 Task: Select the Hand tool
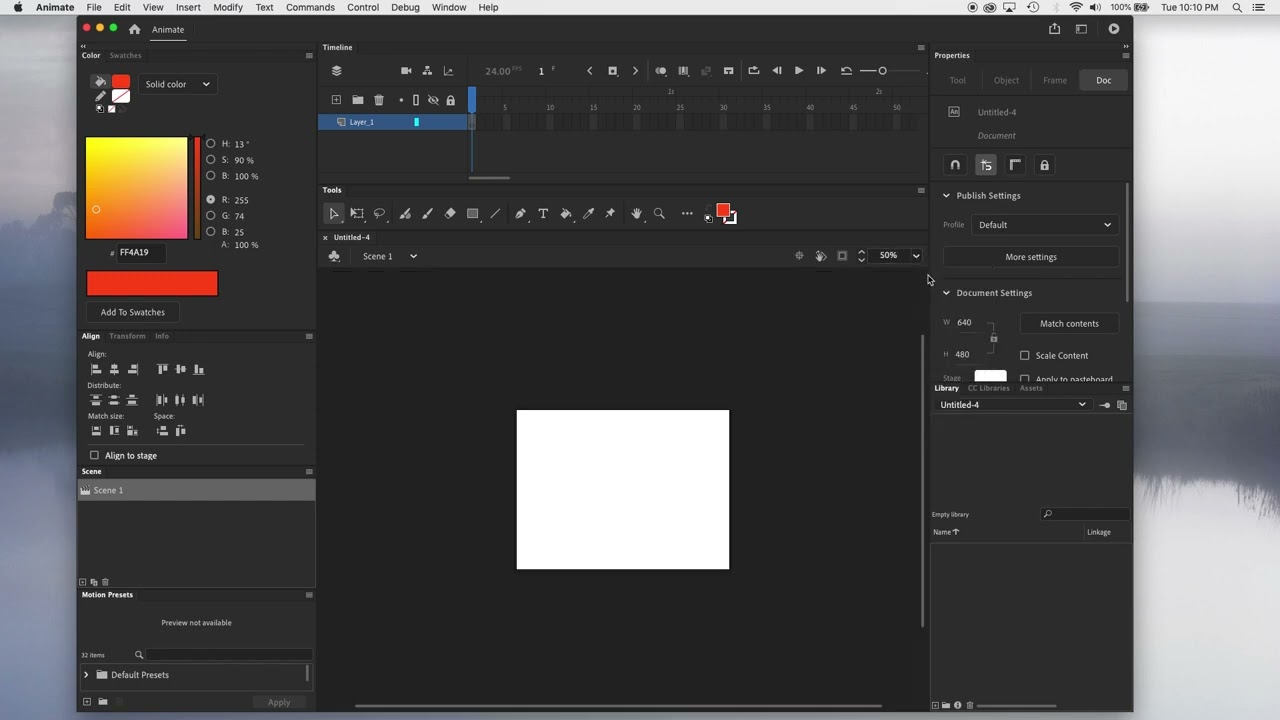click(636, 214)
